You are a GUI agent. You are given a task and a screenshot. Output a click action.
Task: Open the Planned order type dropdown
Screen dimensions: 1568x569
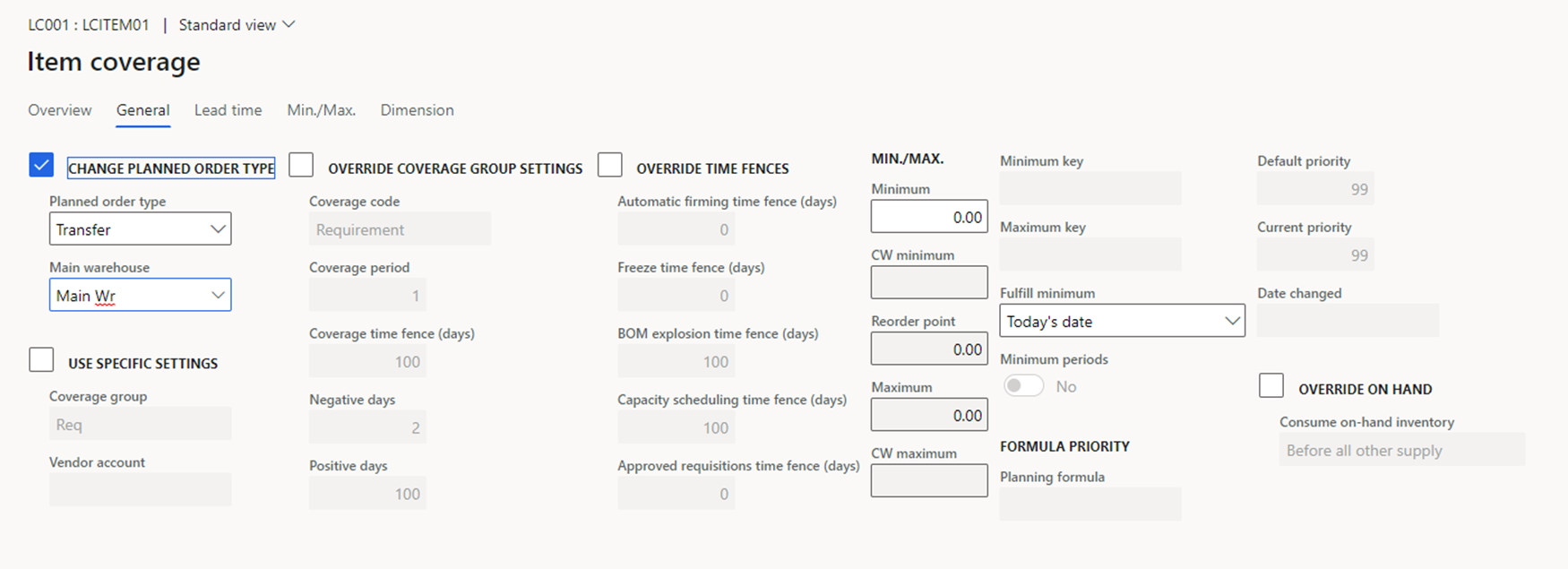click(x=140, y=229)
